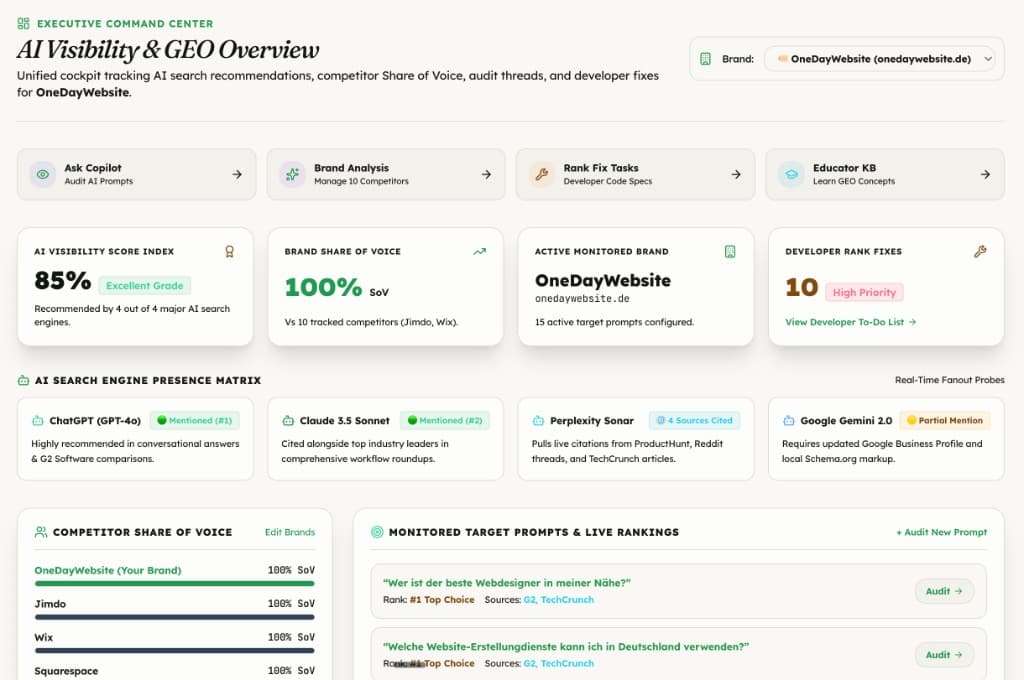Click the 85% visibility score value
1024x680 pixels.
point(63,281)
